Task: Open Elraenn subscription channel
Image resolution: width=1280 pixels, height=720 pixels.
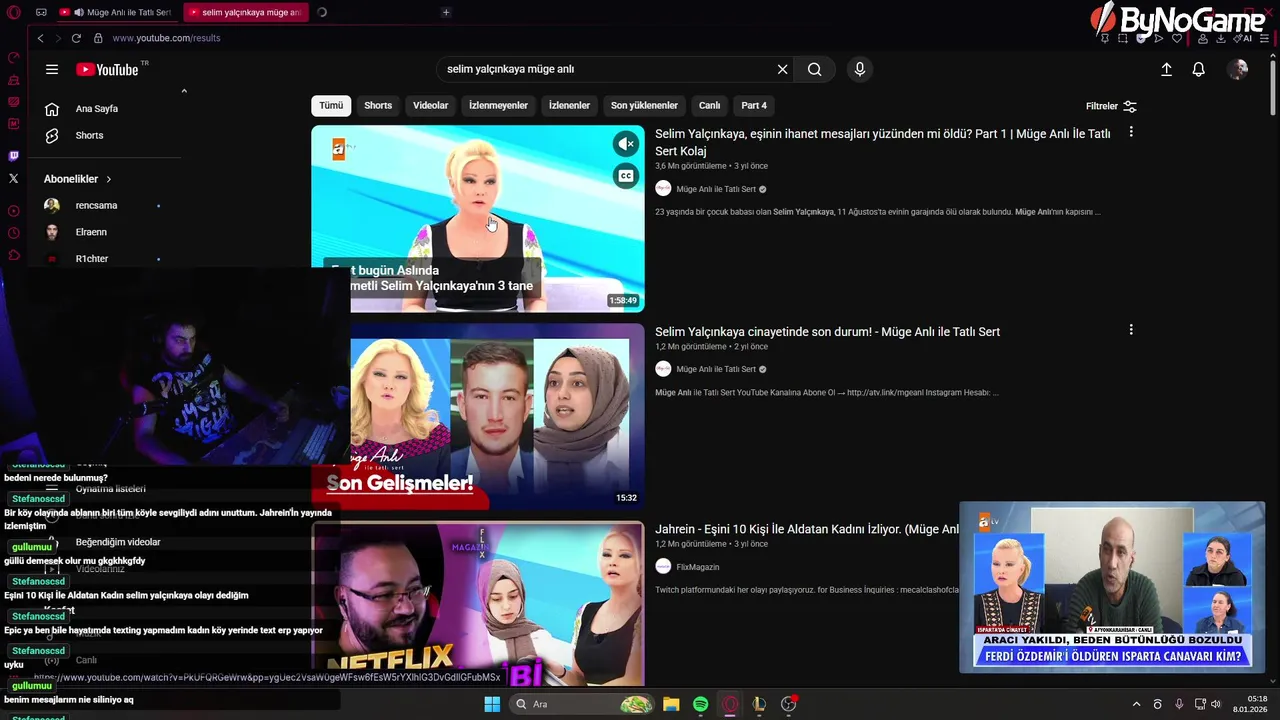Action: [x=91, y=232]
